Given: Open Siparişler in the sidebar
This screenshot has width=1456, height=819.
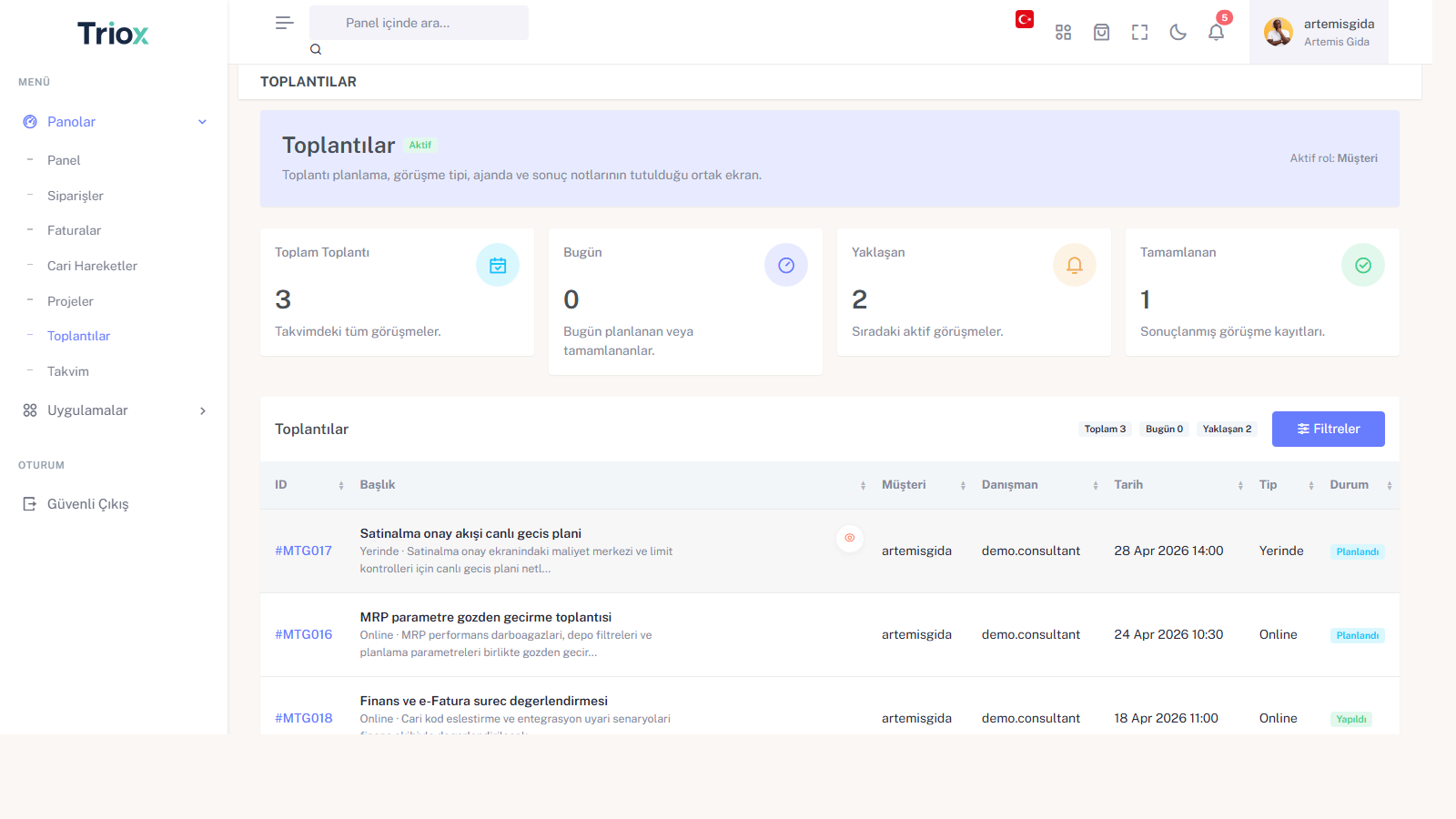Looking at the screenshot, I should coord(76,196).
